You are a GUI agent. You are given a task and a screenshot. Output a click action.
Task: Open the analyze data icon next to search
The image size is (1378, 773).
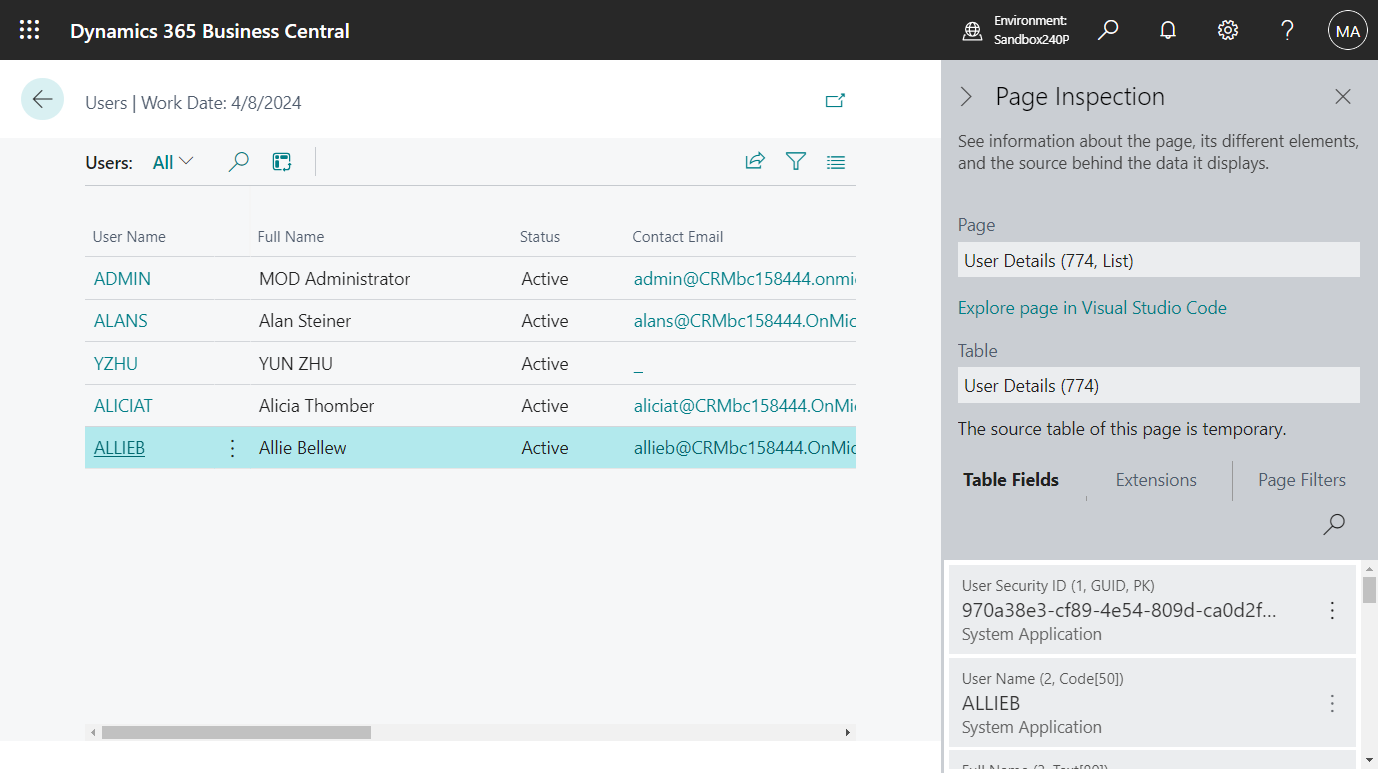pos(281,160)
